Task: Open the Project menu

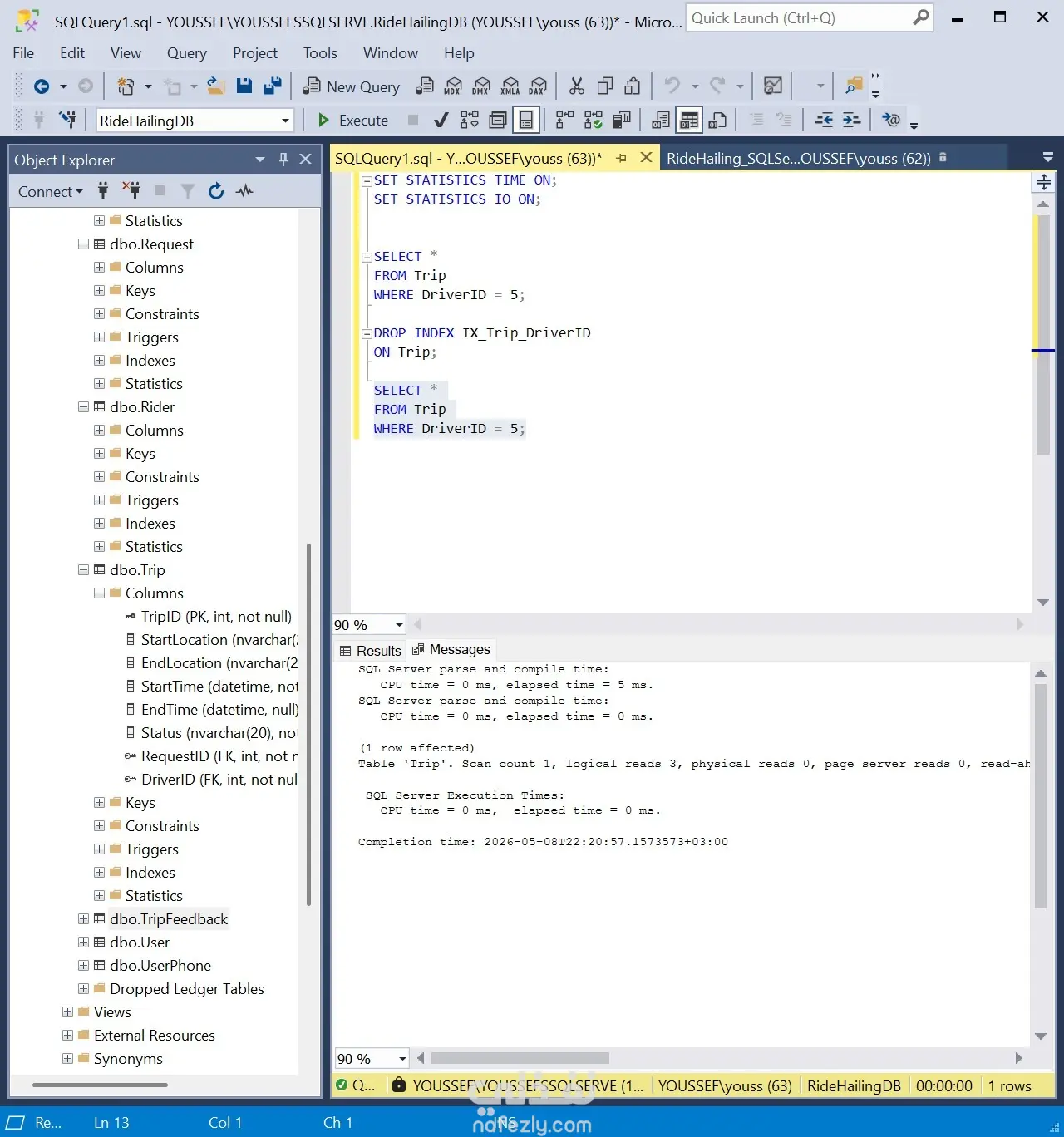Action: [x=255, y=53]
